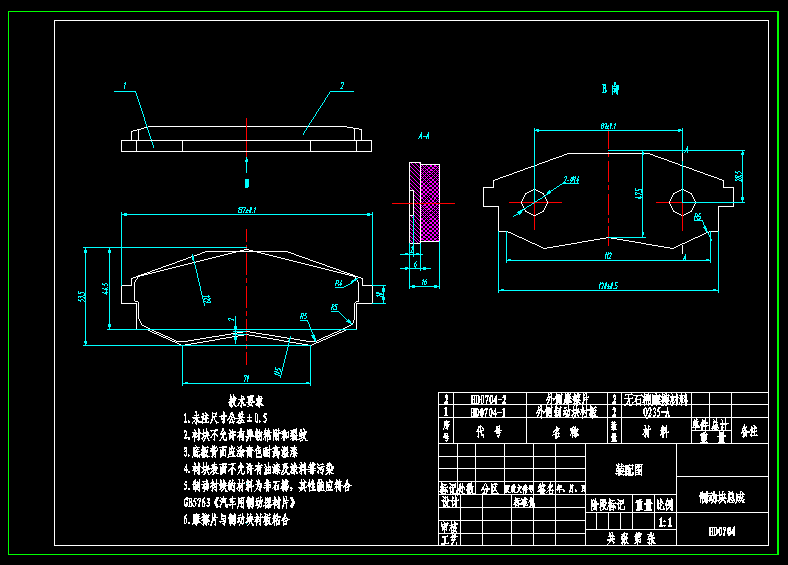Select the HD0704-1 part code cell
This screenshot has width=788, height=565.
(x=488, y=412)
